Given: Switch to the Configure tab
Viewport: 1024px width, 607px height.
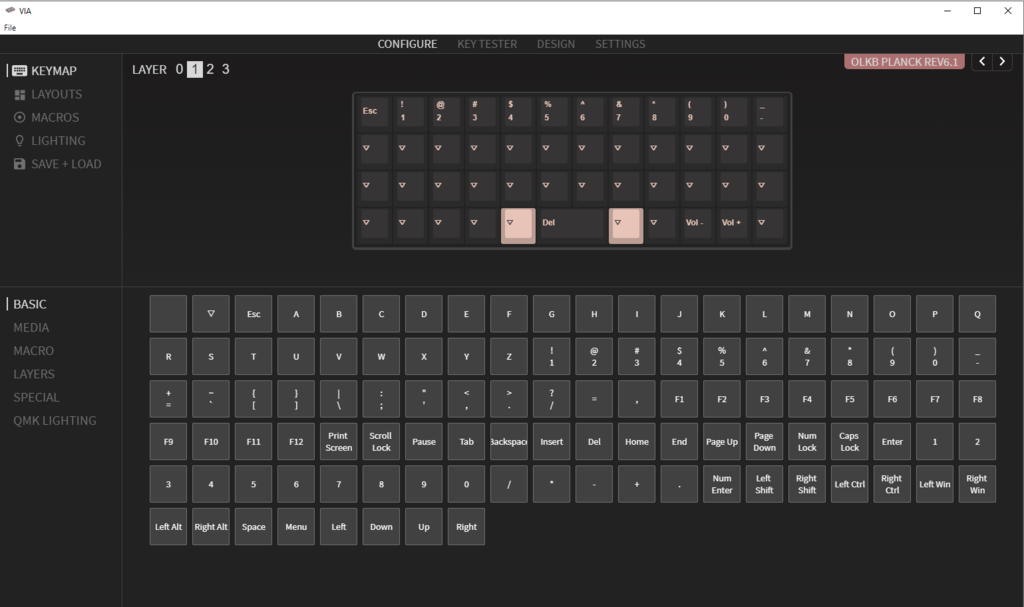Looking at the screenshot, I should tap(407, 44).
